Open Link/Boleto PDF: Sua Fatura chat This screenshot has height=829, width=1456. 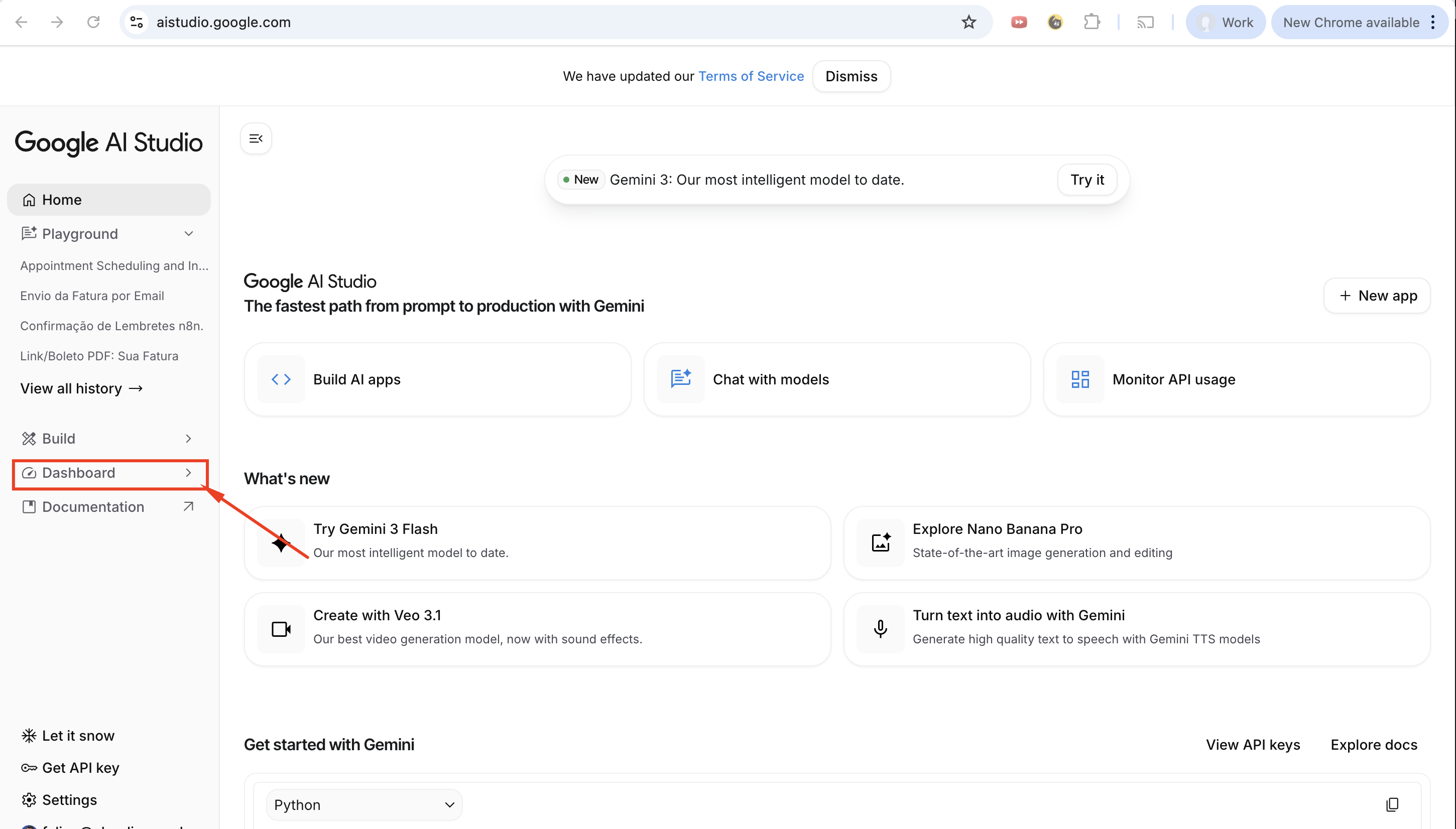pos(99,356)
